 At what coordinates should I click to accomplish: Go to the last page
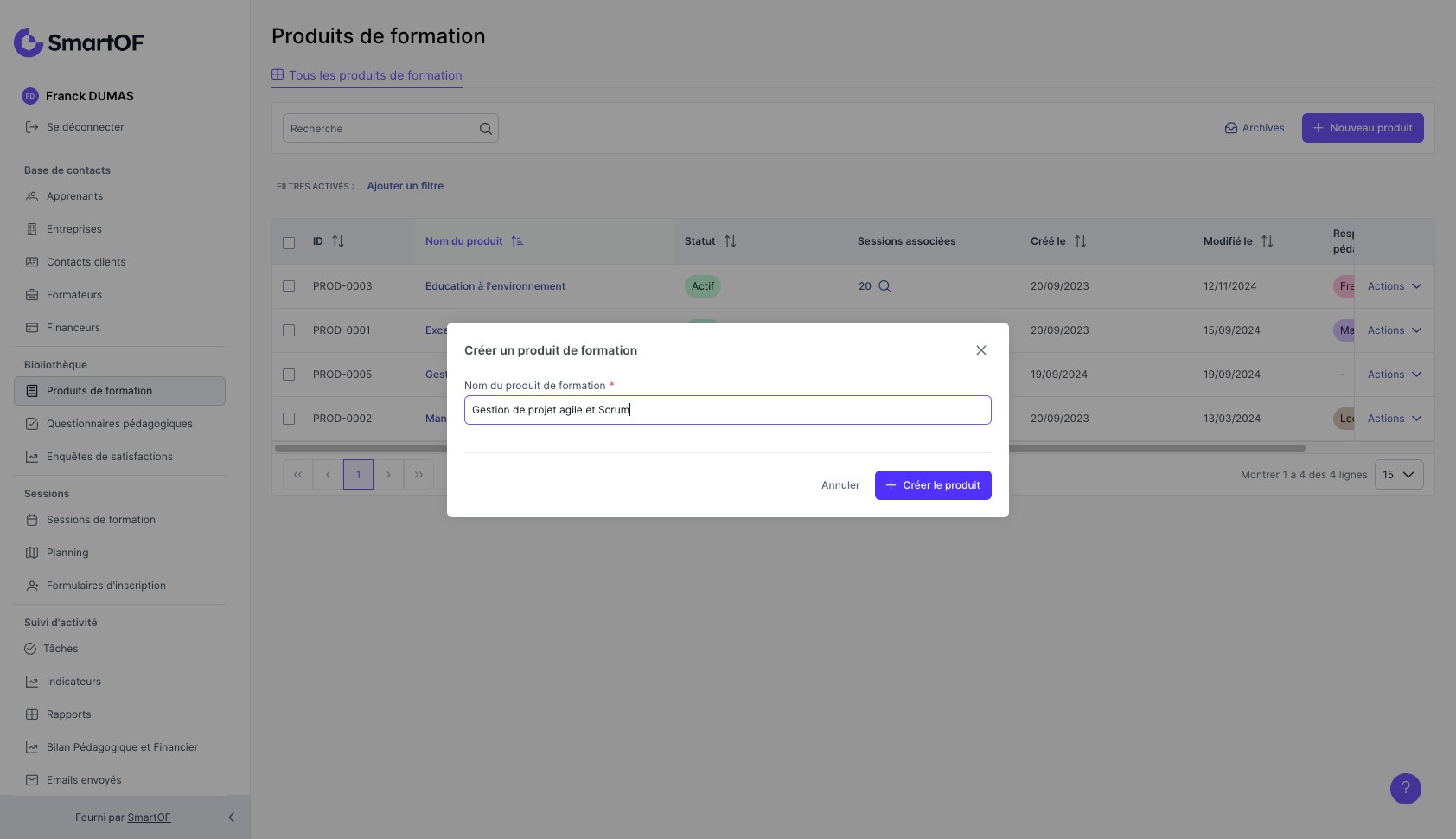(x=419, y=475)
